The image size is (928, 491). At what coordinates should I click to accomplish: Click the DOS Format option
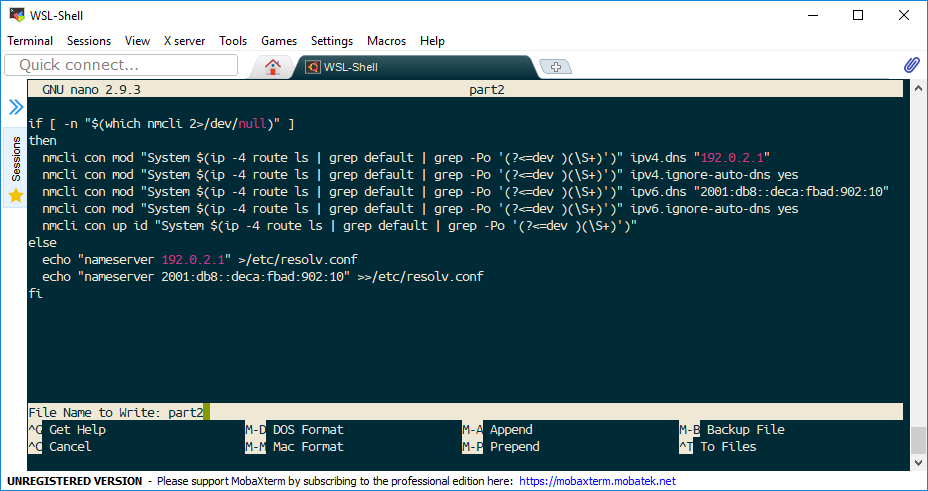(x=308, y=429)
